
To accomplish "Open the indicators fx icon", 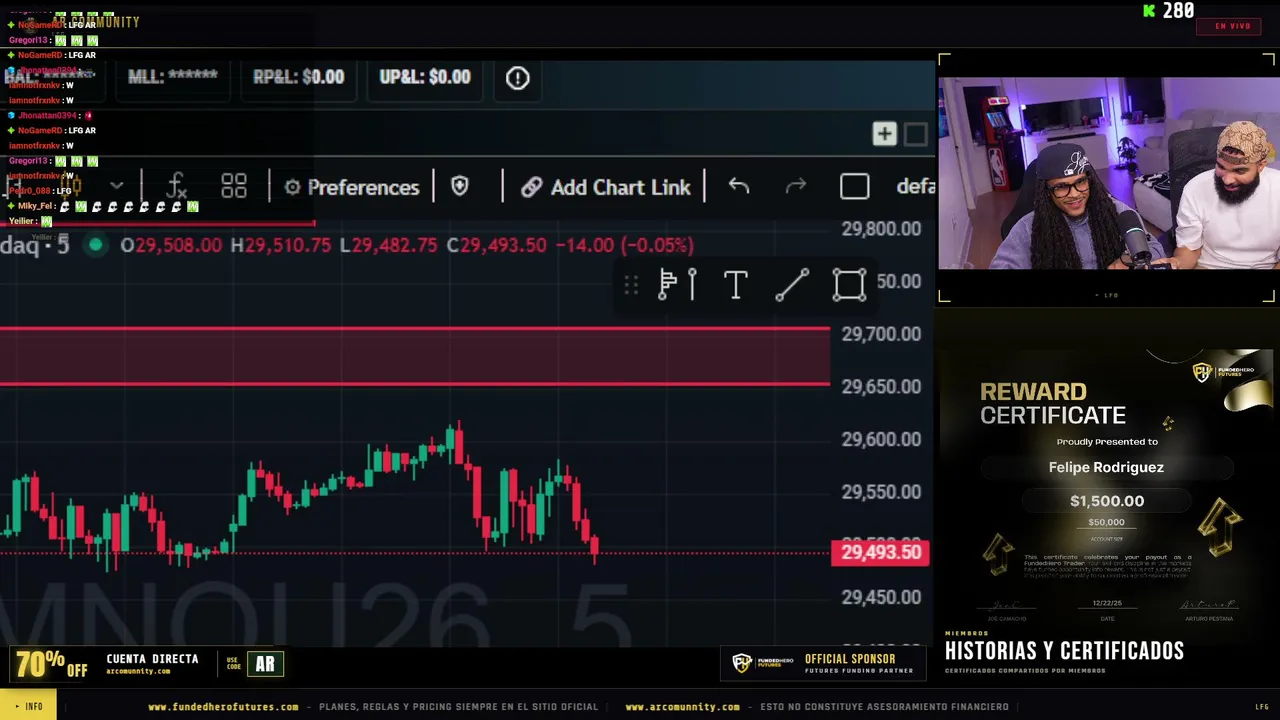I will 176,186.
